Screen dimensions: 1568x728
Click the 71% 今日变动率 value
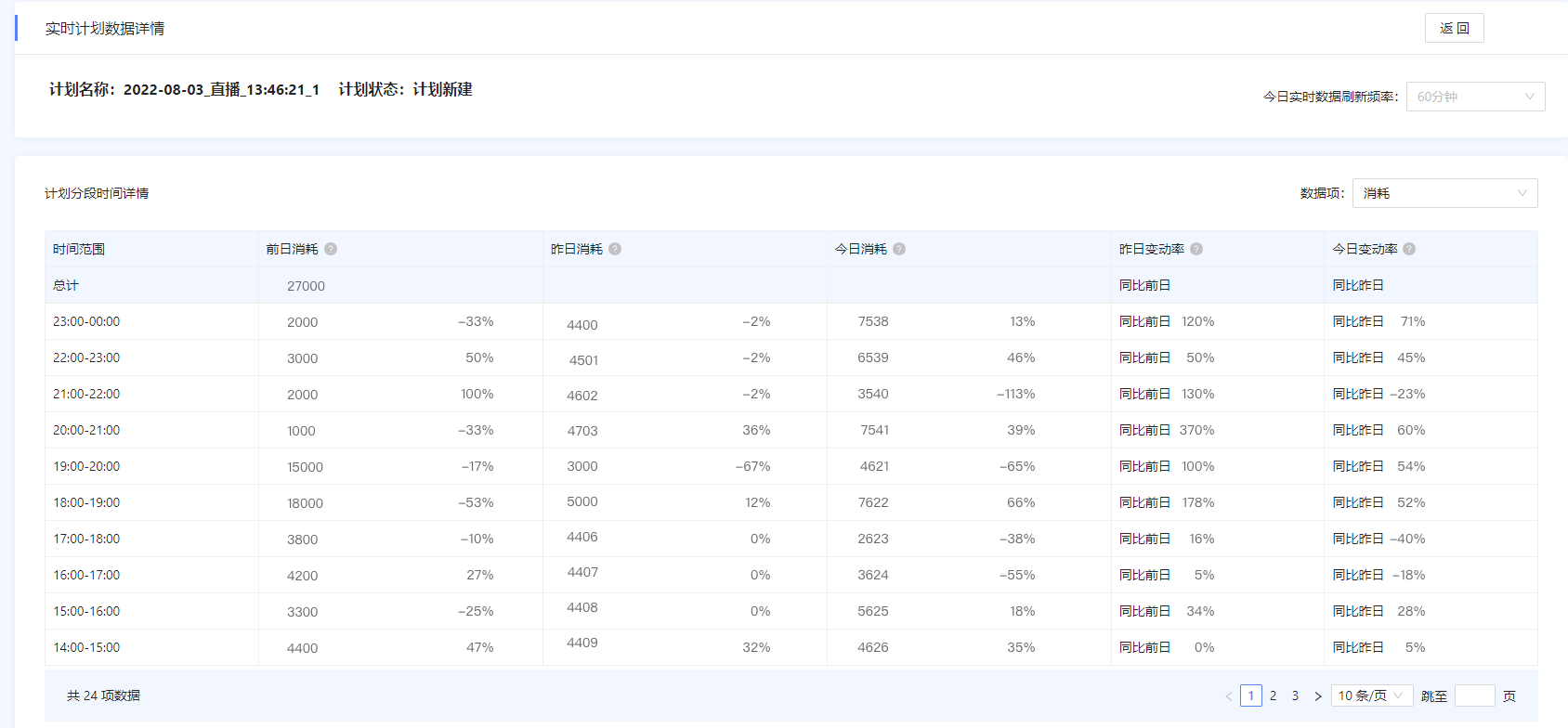pyautogui.click(x=1413, y=321)
